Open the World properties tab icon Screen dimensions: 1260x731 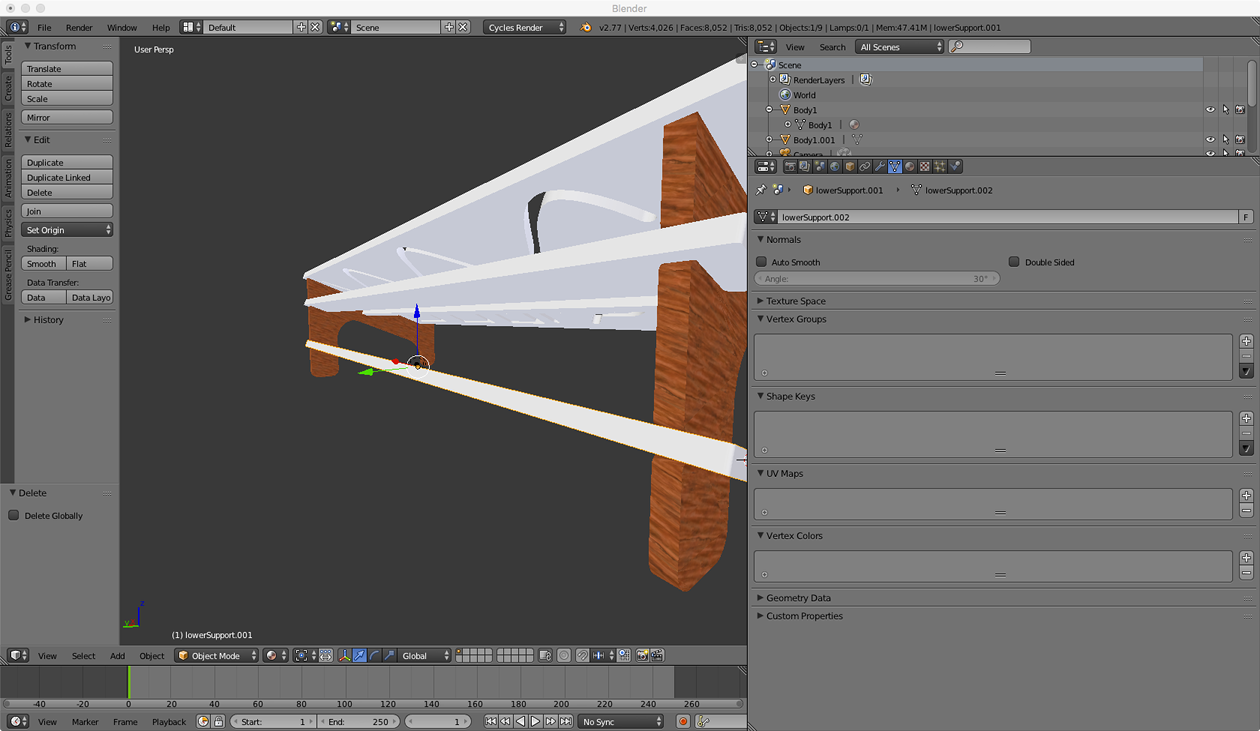tap(835, 167)
